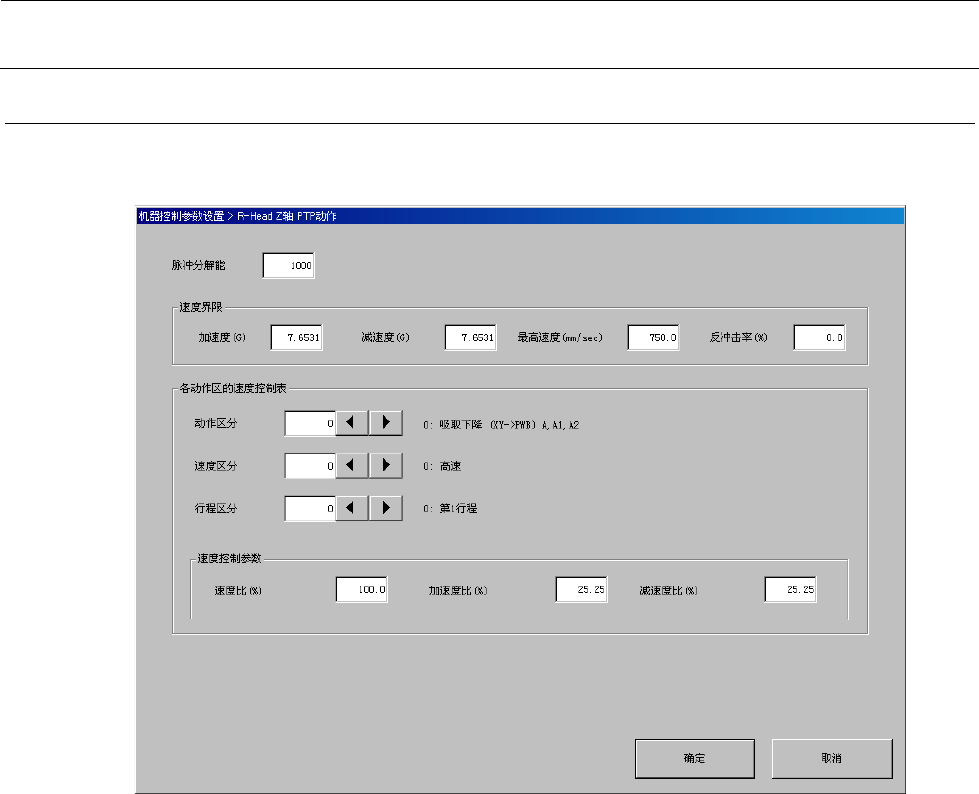Edit the 加速度比 (%) field
This screenshot has width=979, height=794.
581,589
